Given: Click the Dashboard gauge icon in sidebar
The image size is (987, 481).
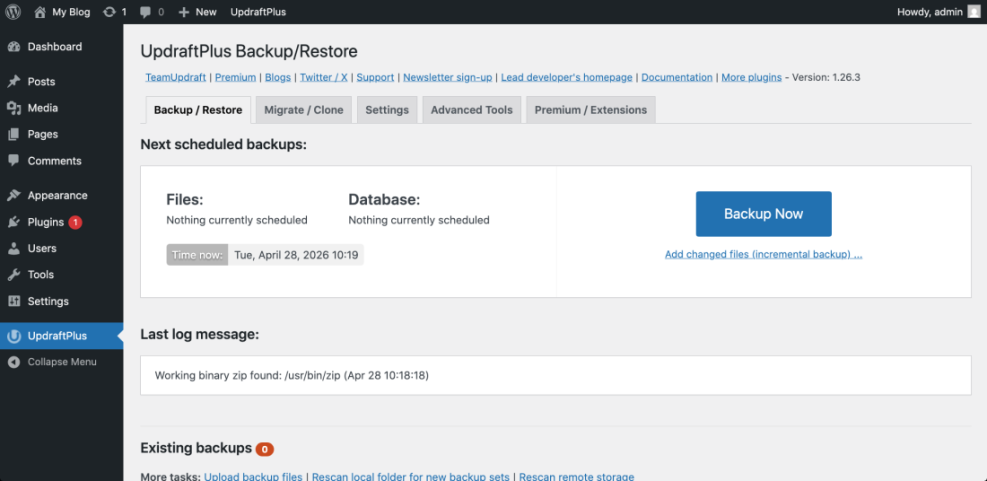Looking at the screenshot, I should [x=14, y=47].
